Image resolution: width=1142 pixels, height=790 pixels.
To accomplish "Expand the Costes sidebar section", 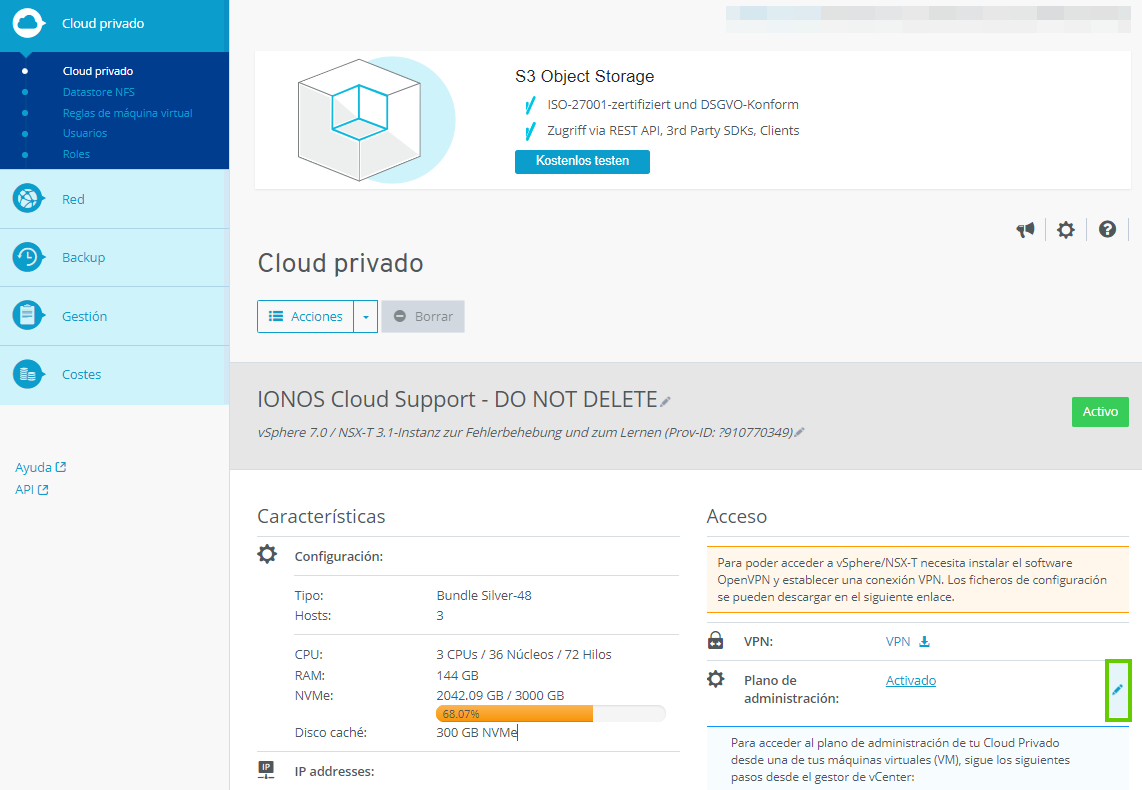I will pyautogui.click(x=114, y=375).
